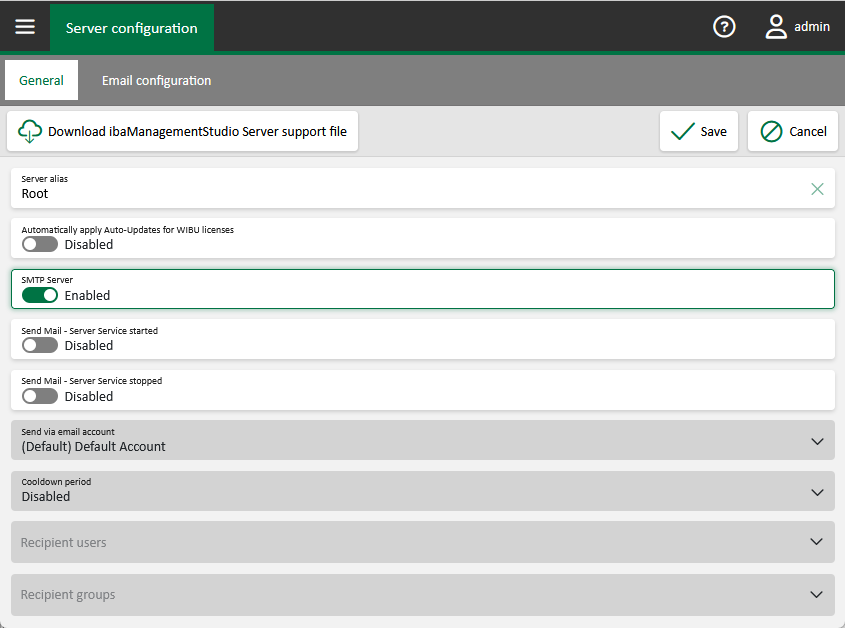Image resolution: width=845 pixels, height=628 pixels.
Task: Expand the Recipient groups dropdown
Action: [422, 595]
